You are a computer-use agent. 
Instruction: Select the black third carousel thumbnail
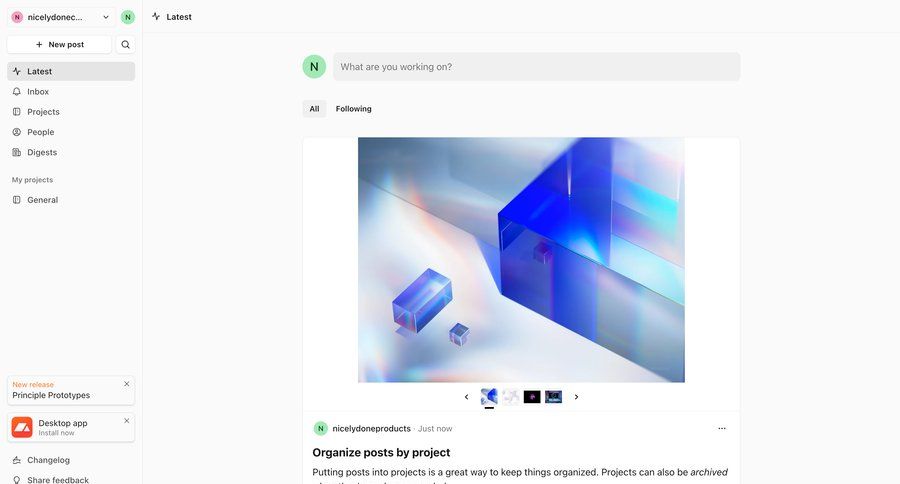pyautogui.click(x=532, y=397)
